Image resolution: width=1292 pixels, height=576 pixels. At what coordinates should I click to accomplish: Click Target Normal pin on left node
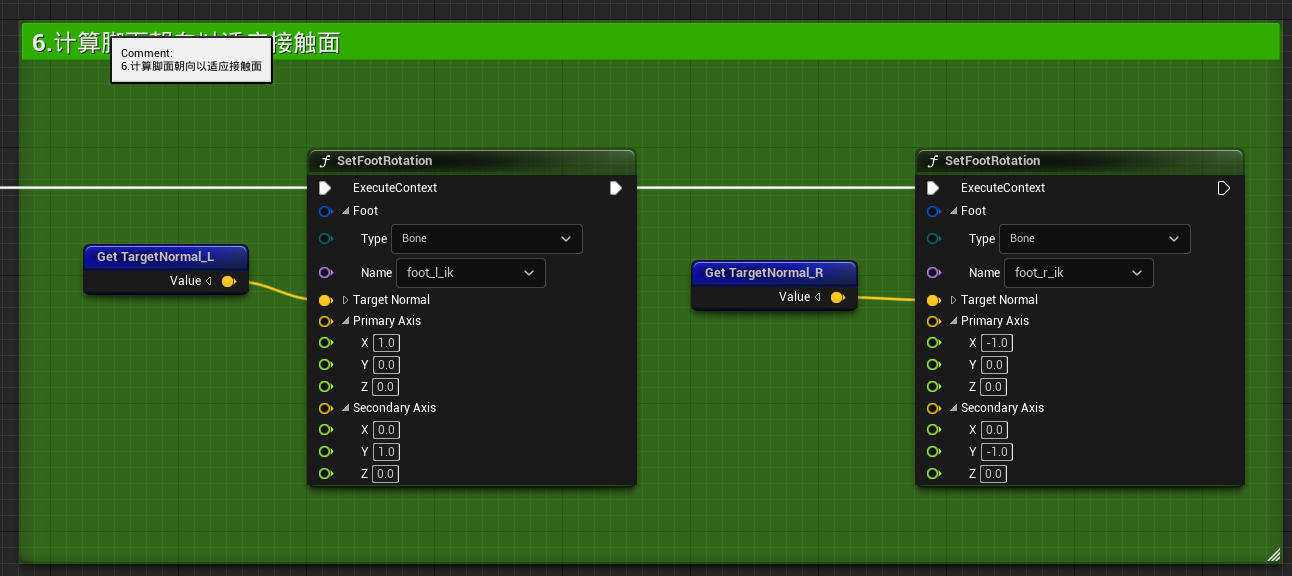click(x=325, y=300)
